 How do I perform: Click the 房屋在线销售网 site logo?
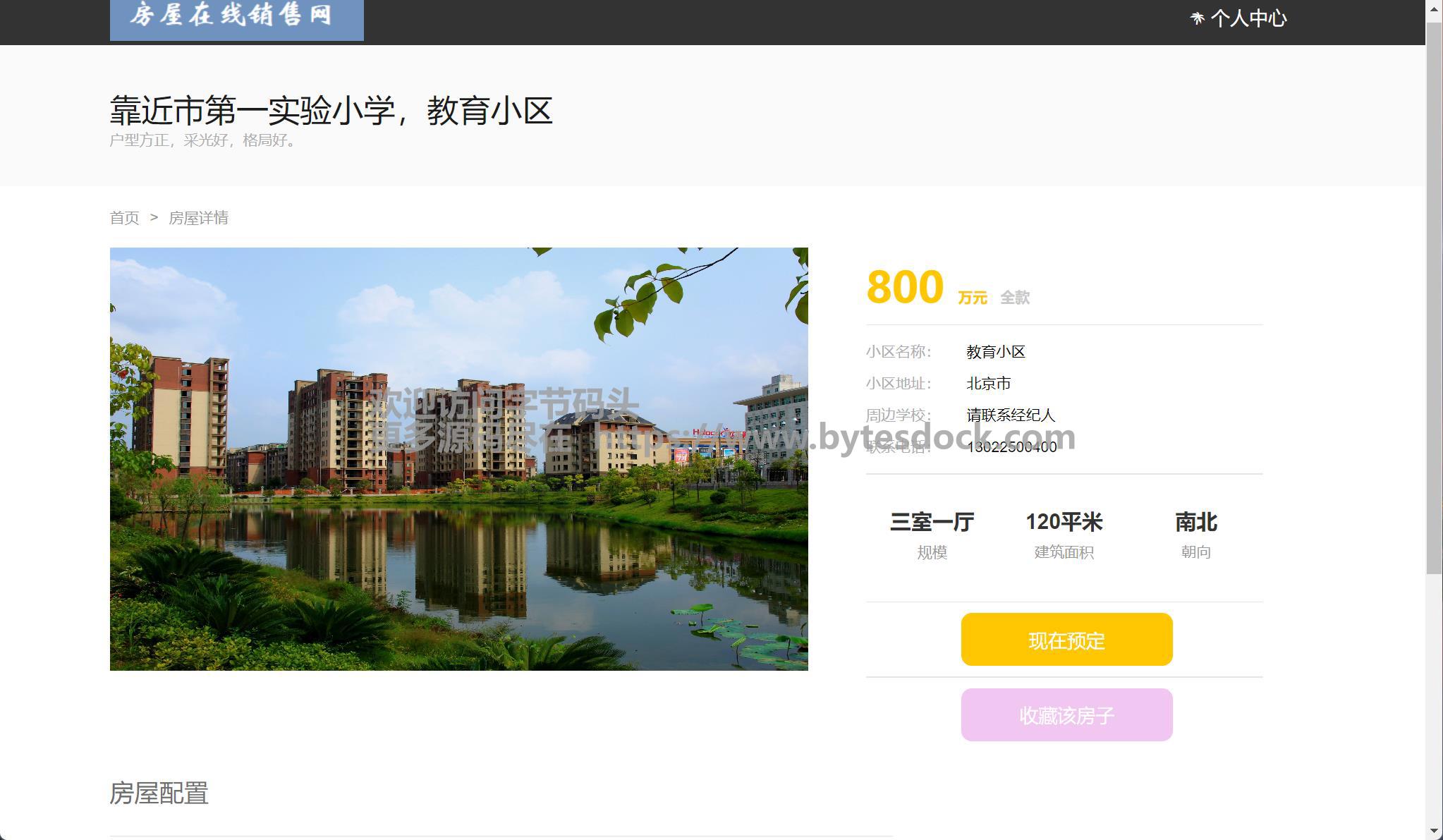tap(236, 18)
